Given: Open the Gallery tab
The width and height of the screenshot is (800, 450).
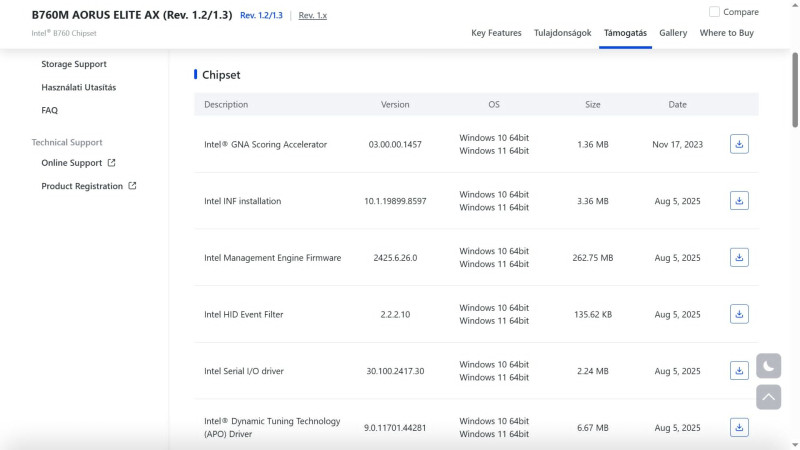Looking at the screenshot, I should point(673,33).
